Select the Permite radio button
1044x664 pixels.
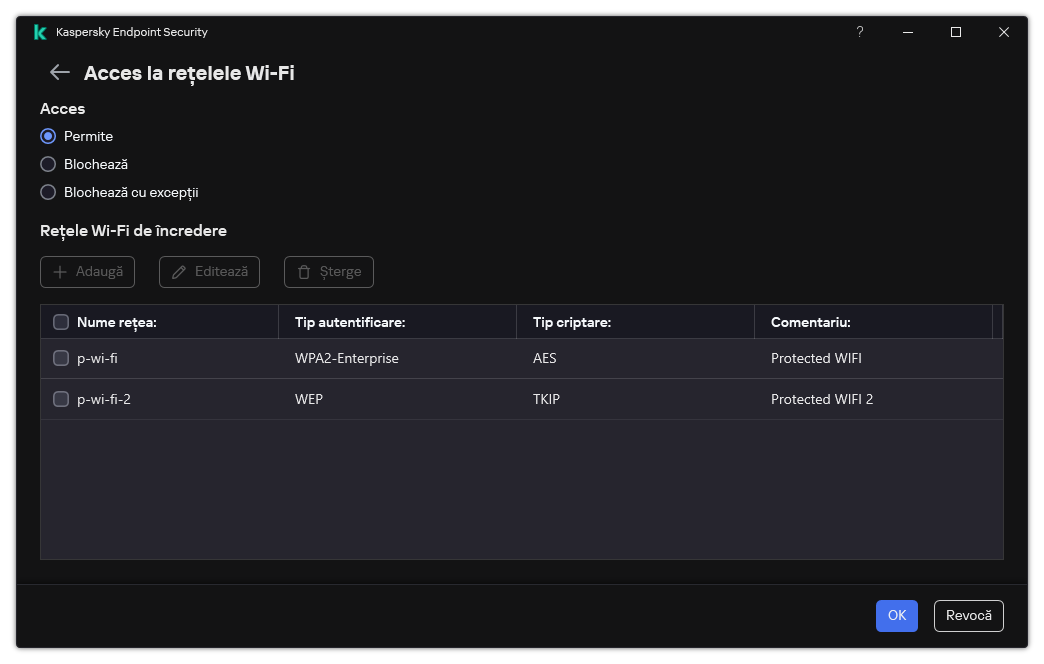point(48,136)
